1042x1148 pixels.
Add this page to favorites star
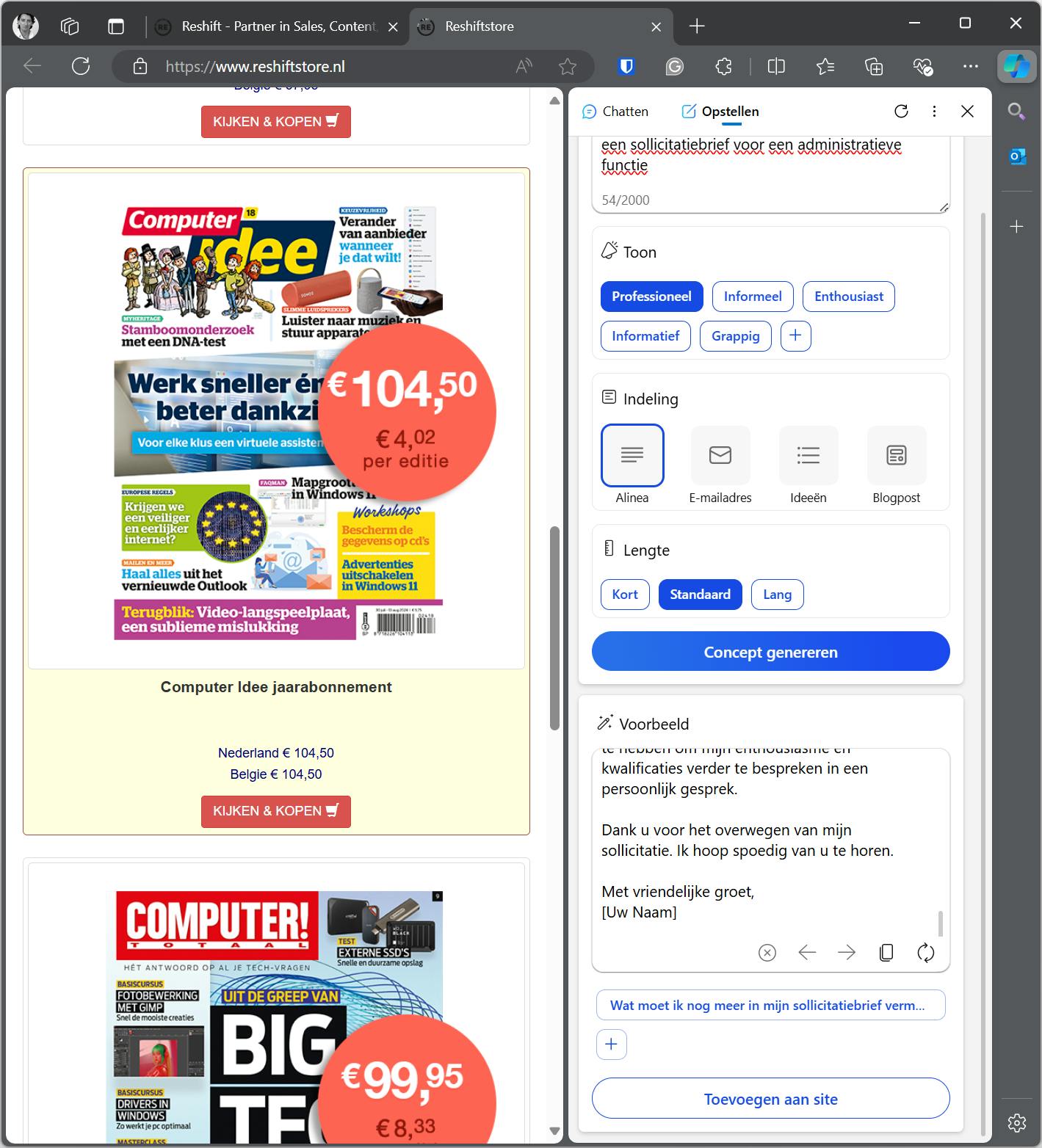(568, 67)
